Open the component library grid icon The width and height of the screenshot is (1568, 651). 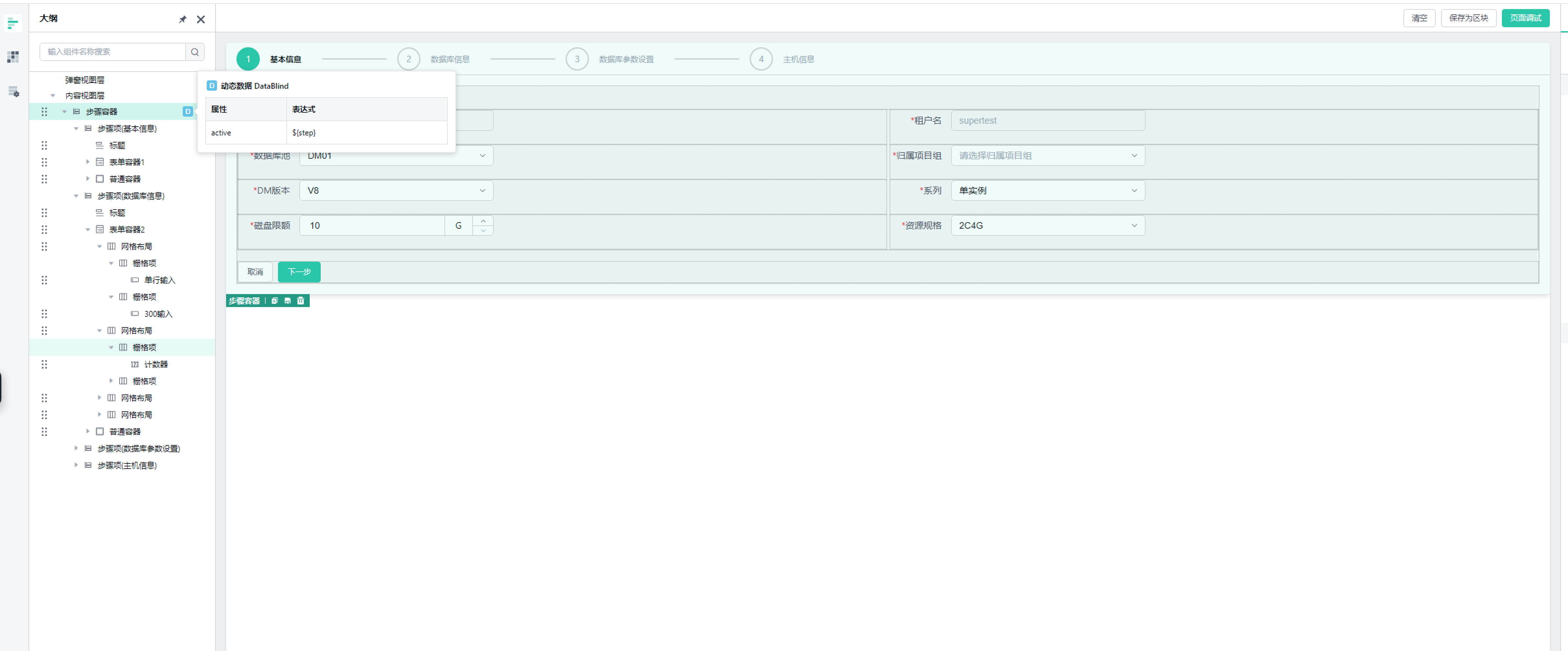click(x=13, y=57)
